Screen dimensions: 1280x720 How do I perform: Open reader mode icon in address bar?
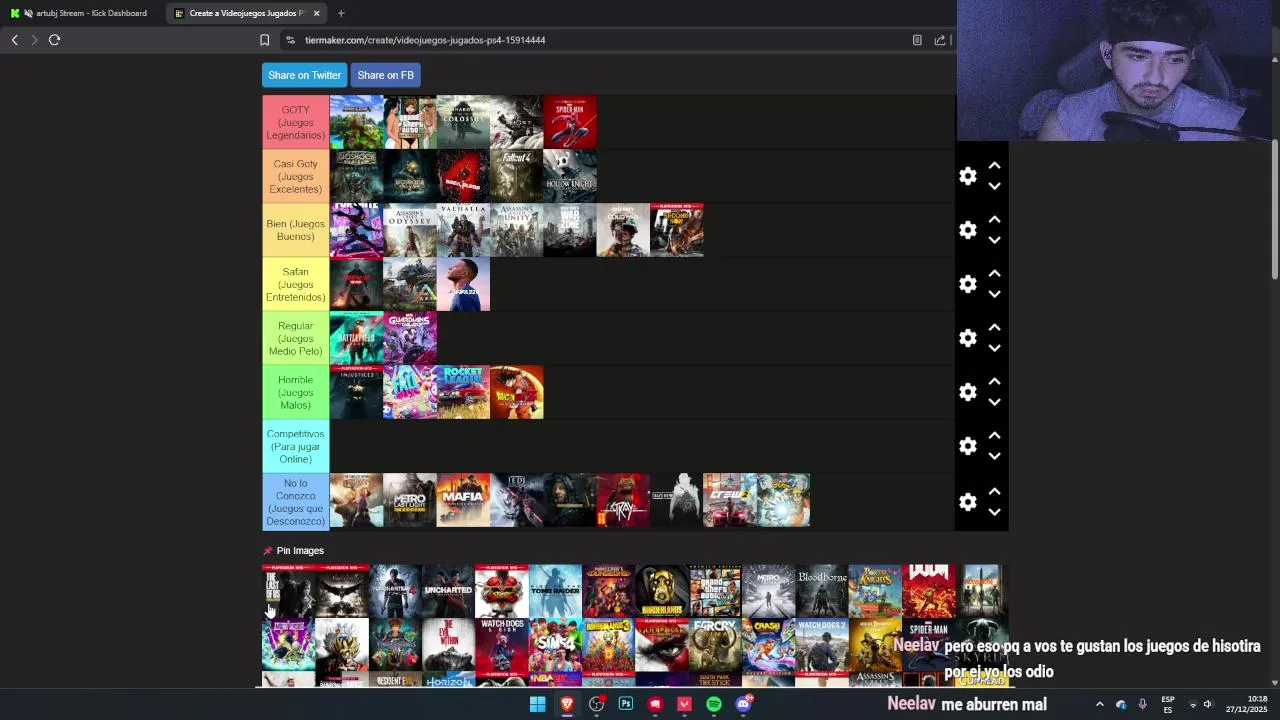[917, 40]
